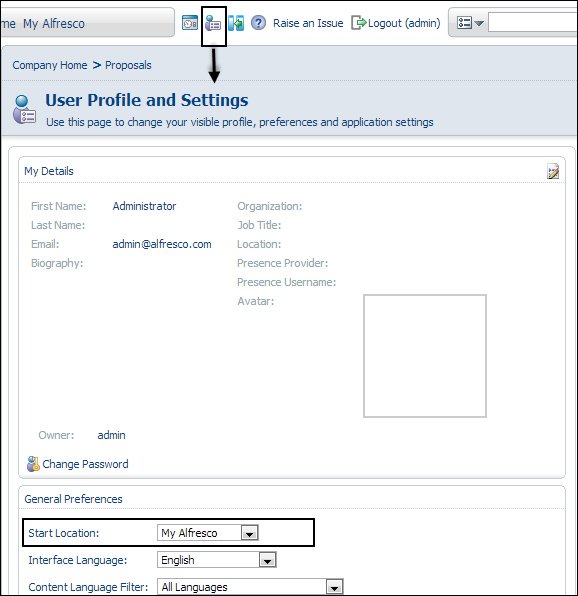Click the Change Password key icon
Viewport: 578px width, 596px height.
point(33,464)
